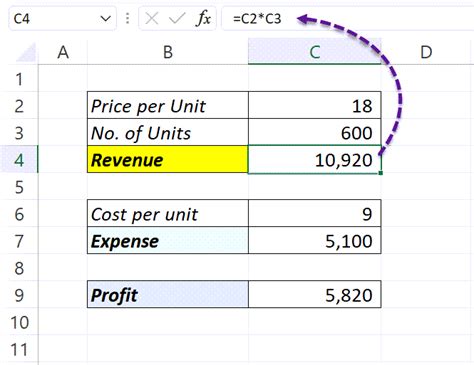Select column C header
This screenshot has height=365, width=474.
[315, 52]
